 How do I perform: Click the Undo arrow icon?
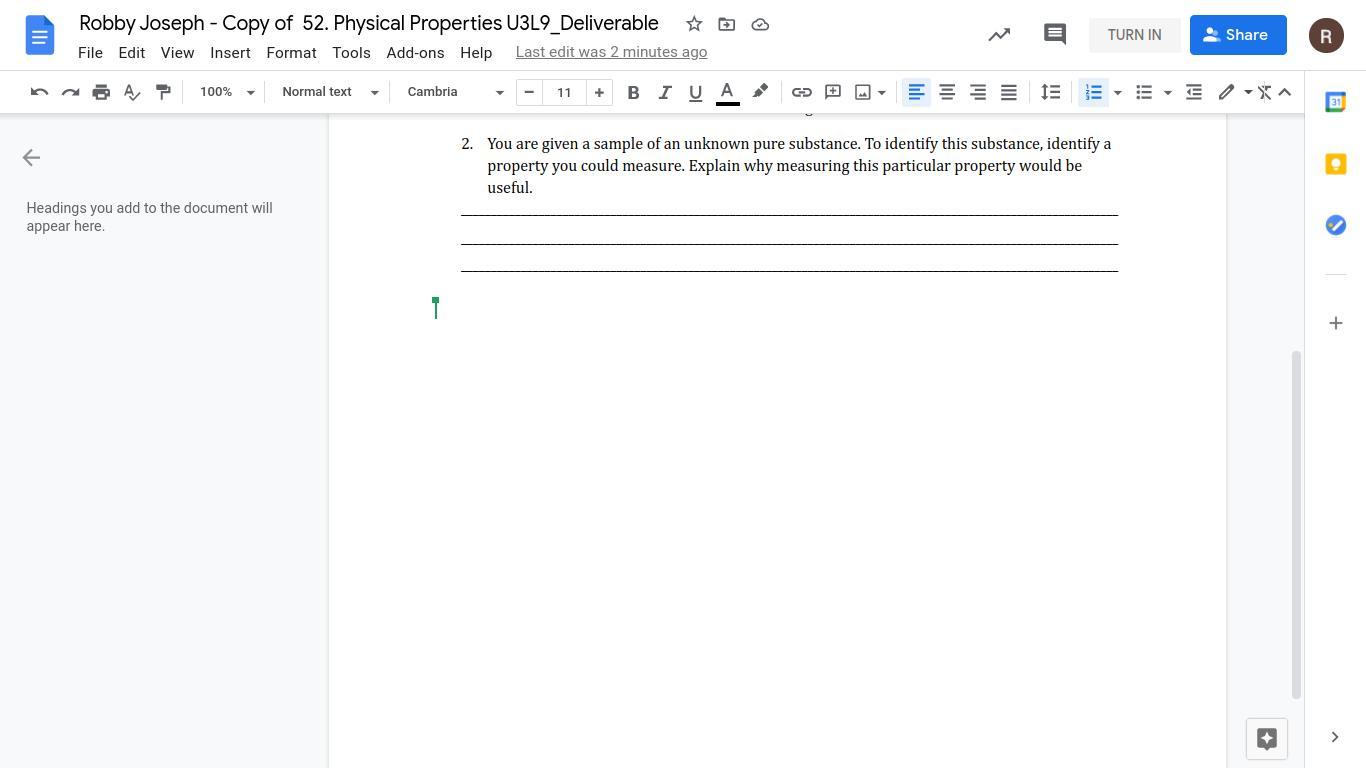click(x=39, y=92)
